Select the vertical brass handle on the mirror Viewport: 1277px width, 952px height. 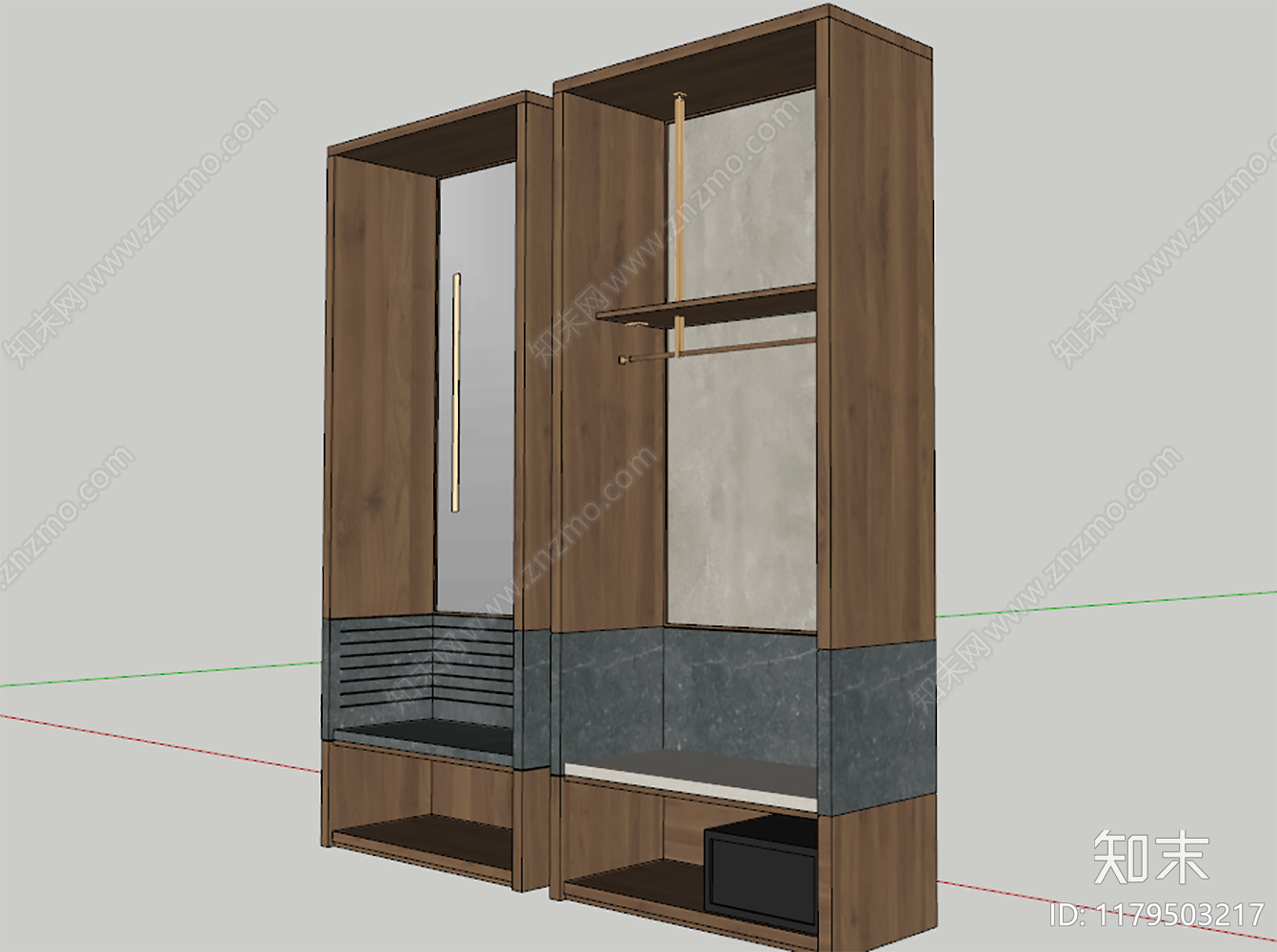pos(455,392)
